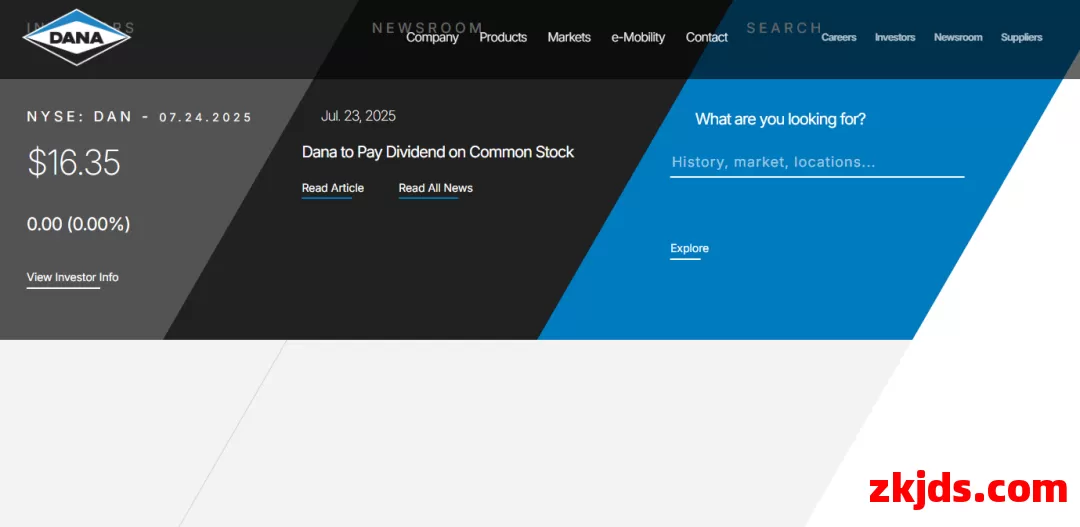Click the faded NEWSROOM panel heading

pos(427,28)
